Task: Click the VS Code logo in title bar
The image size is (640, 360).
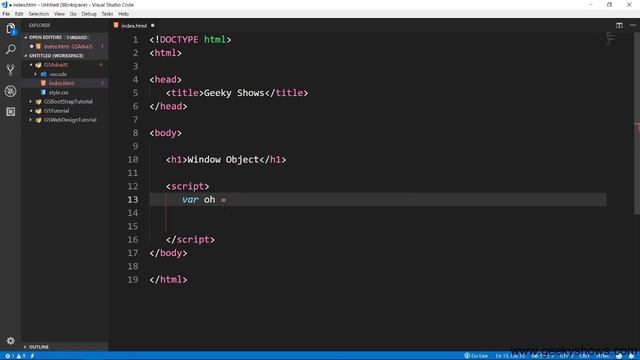Action: (x=4, y=4)
